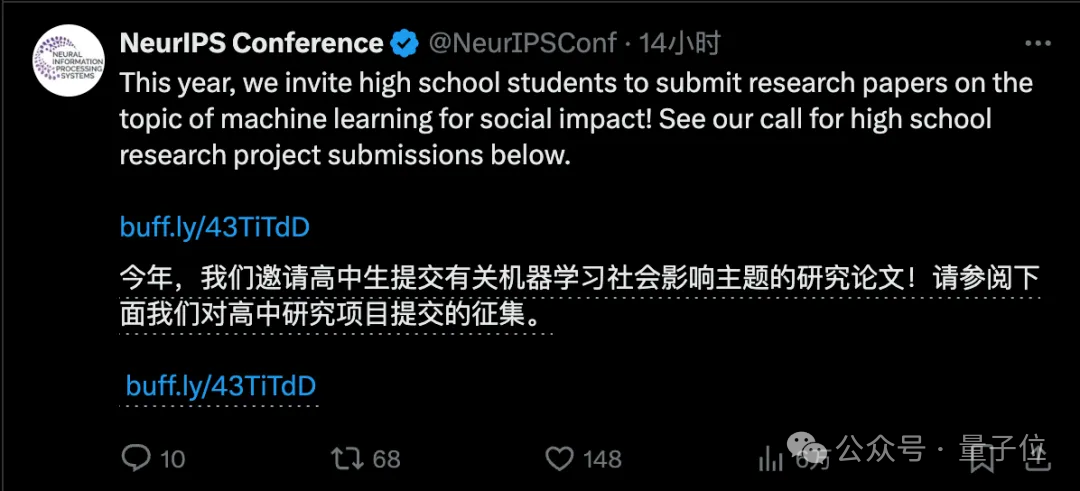
Task: Open NeurIPS Conference display name
Action: 251,43
